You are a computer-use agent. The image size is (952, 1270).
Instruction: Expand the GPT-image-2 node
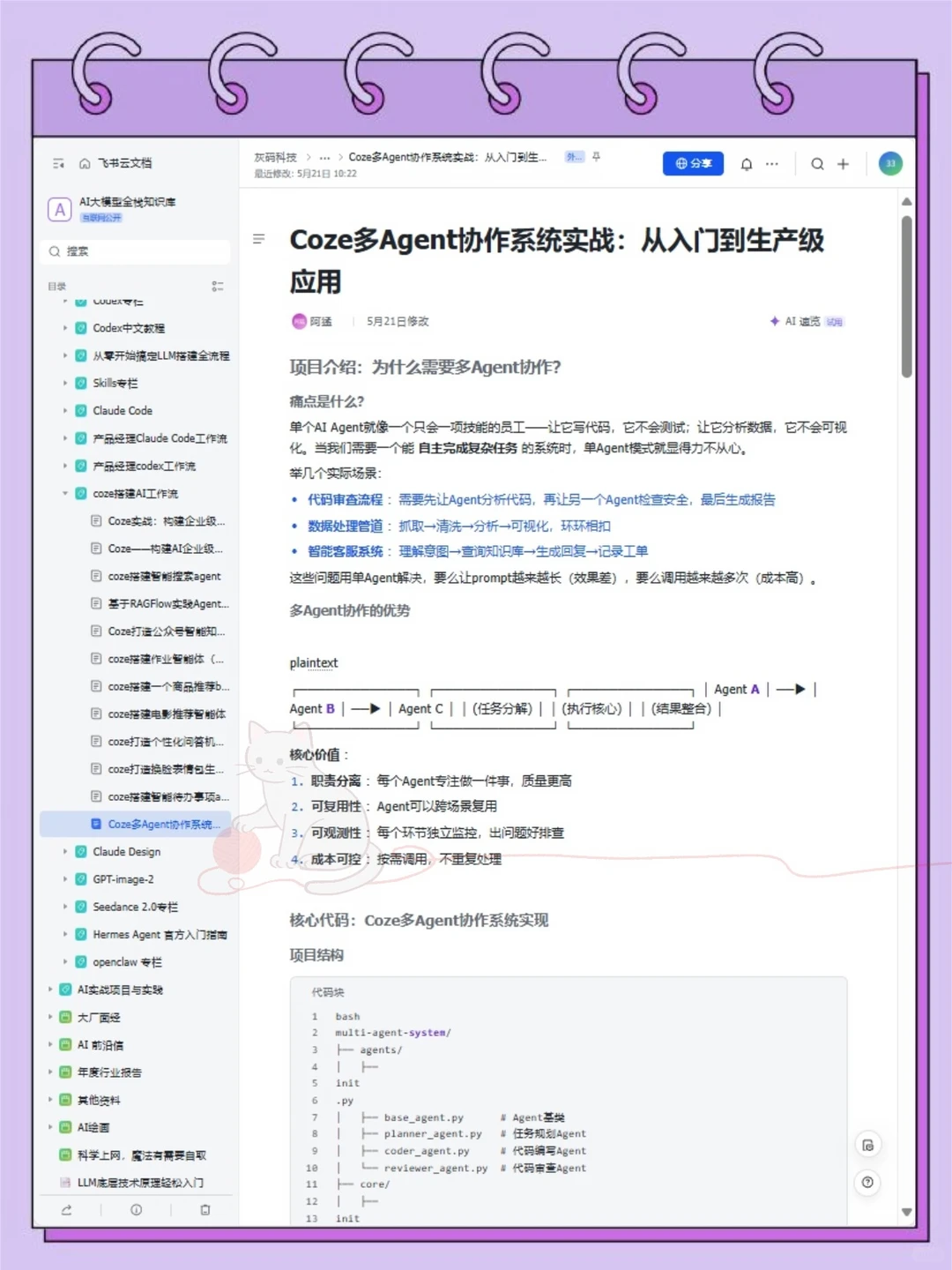coord(64,879)
